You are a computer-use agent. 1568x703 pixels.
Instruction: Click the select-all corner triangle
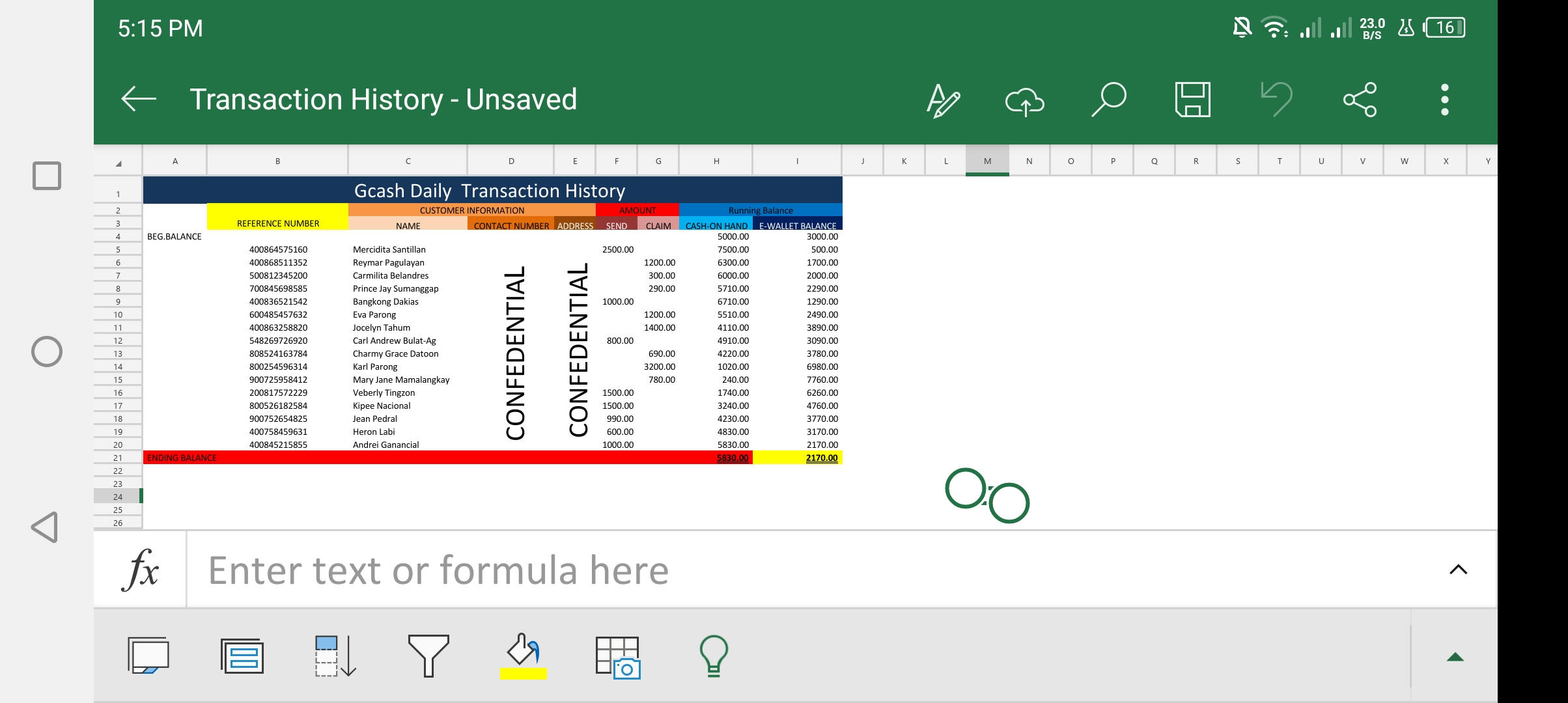pyautogui.click(x=118, y=163)
